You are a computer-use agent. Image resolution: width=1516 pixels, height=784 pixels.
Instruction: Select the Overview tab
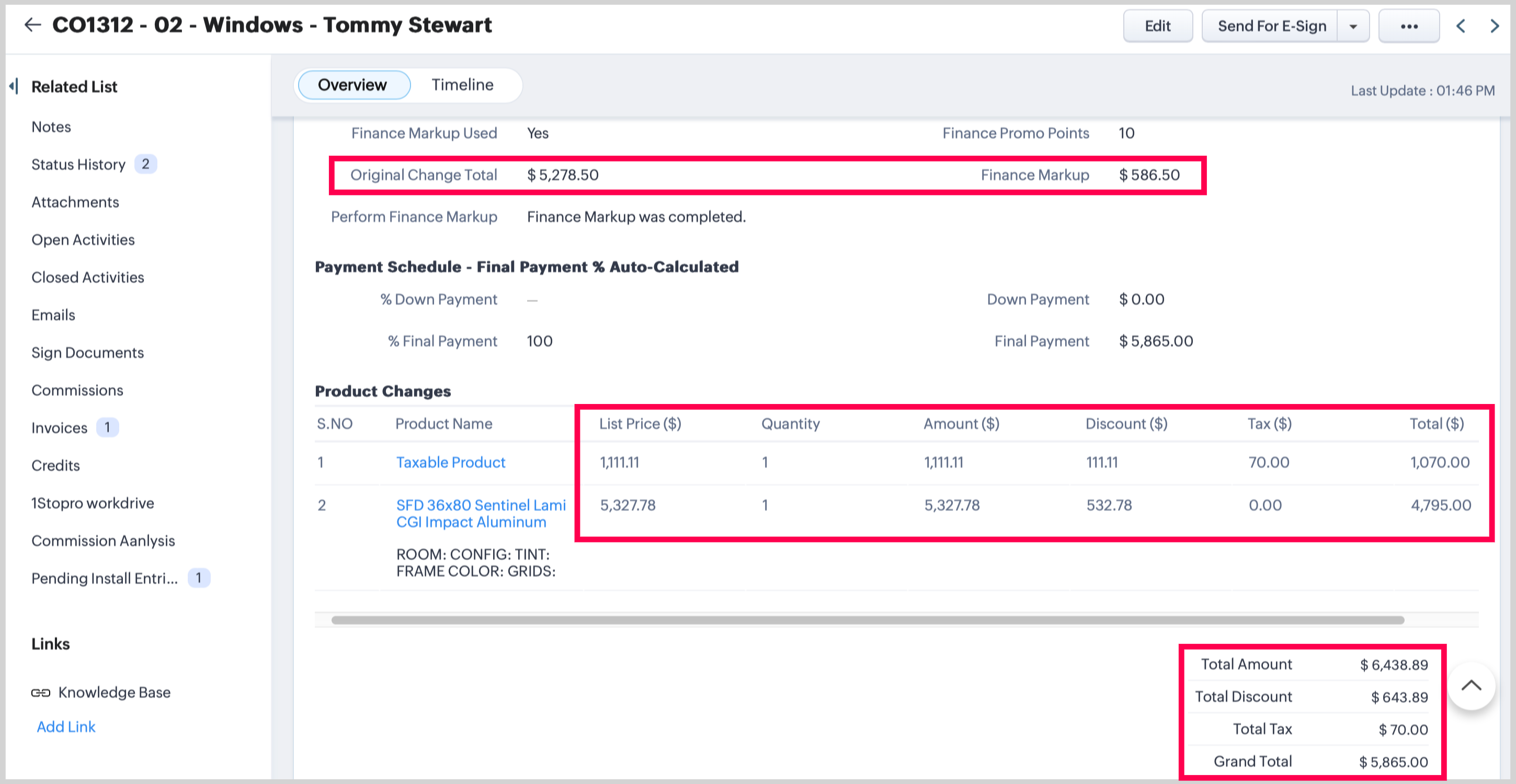(x=352, y=85)
